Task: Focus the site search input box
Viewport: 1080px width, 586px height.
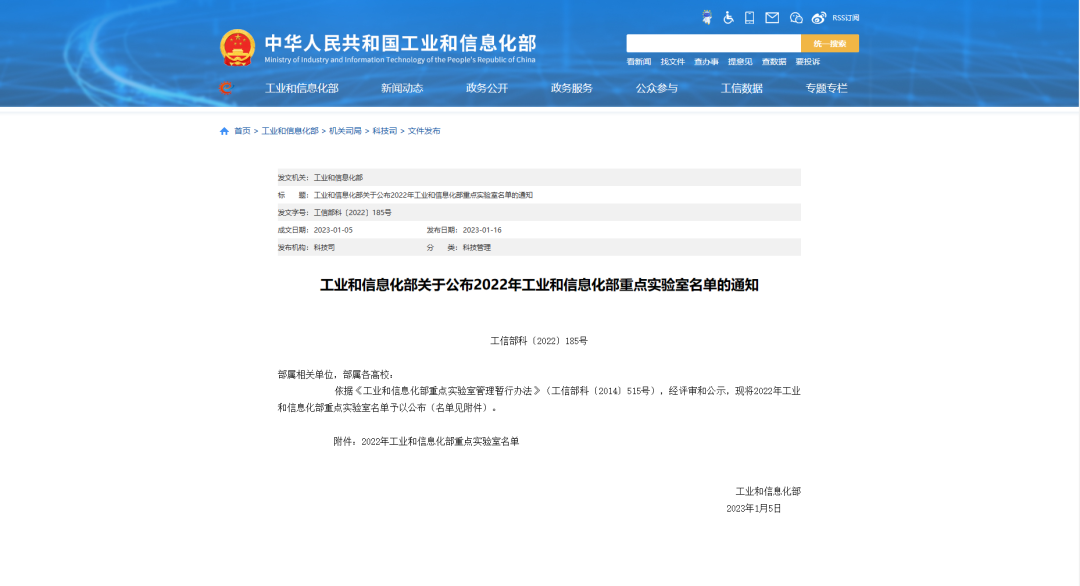Action: [x=714, y=43]
